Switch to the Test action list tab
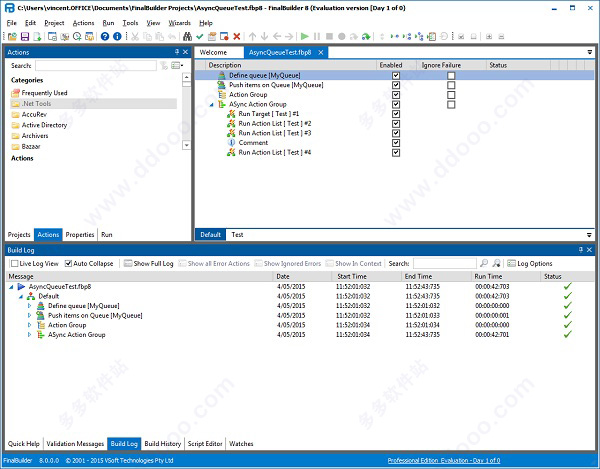600x469 pixels. [x=237, y=234]
